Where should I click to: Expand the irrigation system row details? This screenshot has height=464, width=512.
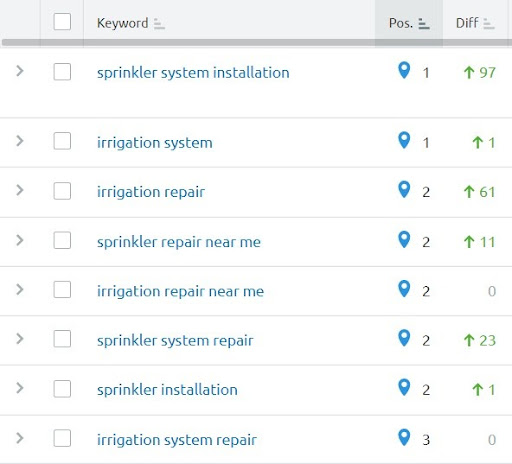tap(20, 141)
